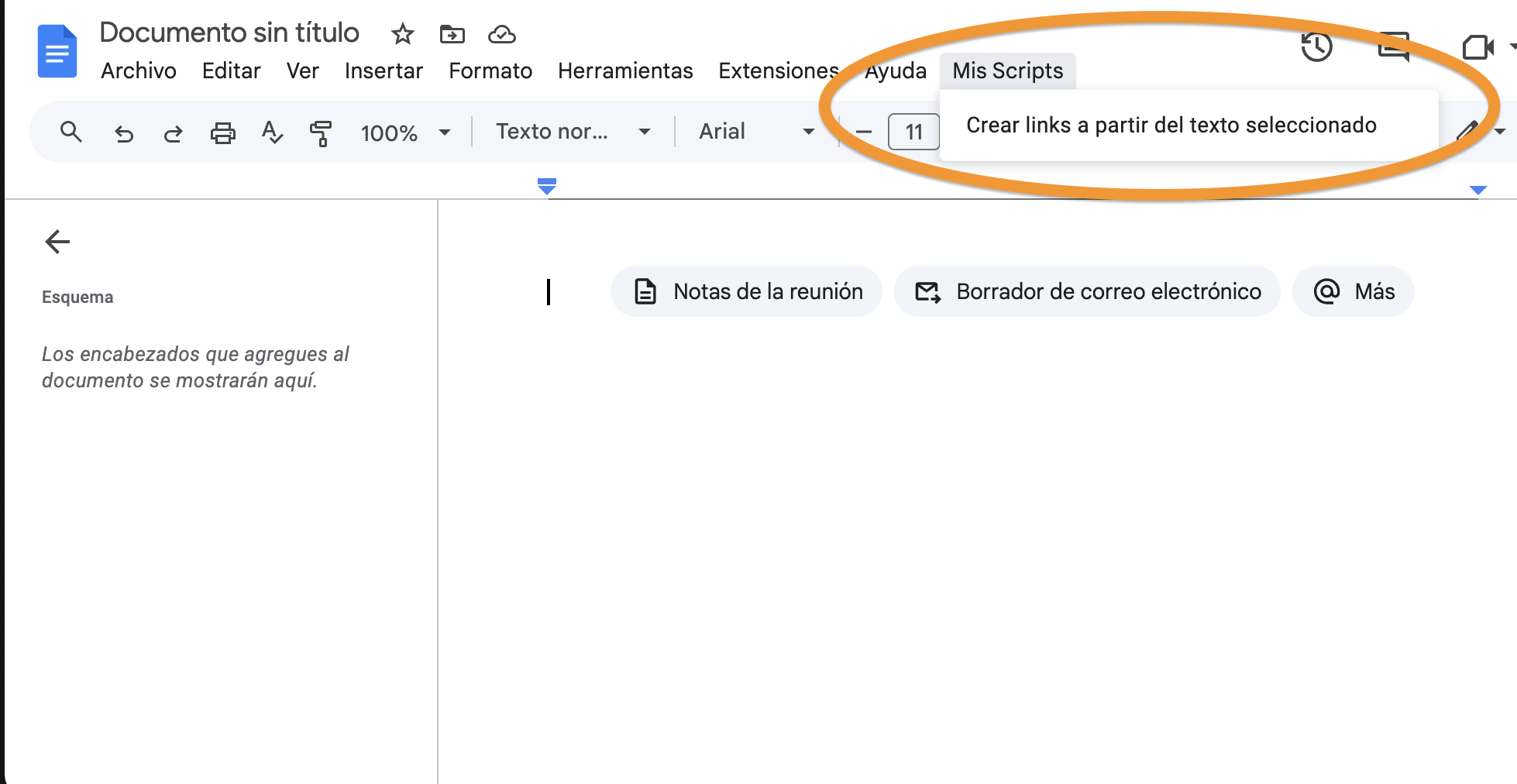This screenshot has width=1517, height=784.
Task: Close the outline panel with back arrow
Action: [57, 242]
